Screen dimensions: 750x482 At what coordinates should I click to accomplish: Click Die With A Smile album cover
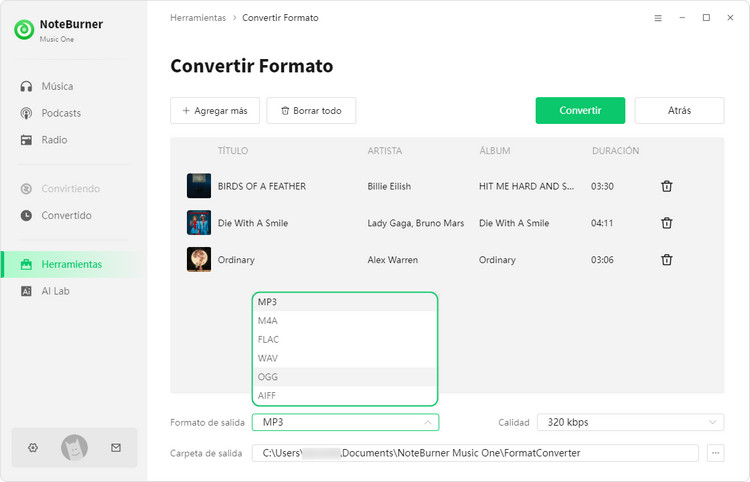coord(199,222)
